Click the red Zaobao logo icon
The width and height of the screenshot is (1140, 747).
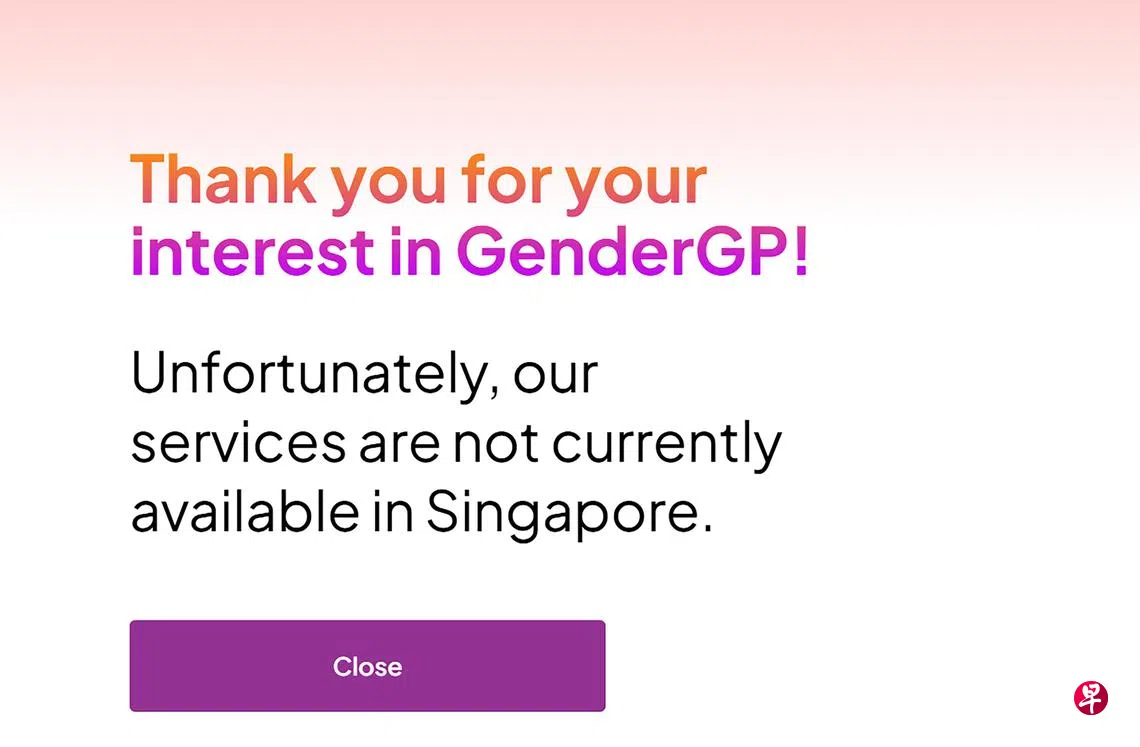click(1090, 698)
